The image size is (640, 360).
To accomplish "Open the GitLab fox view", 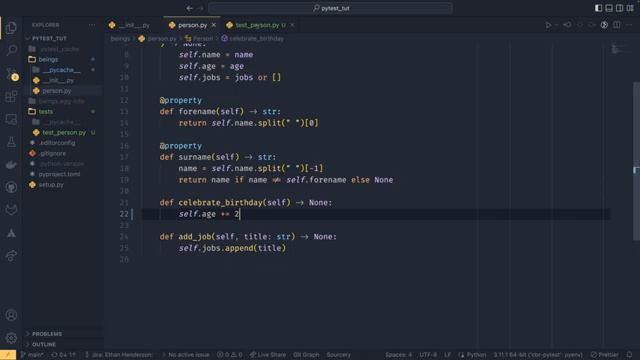I will click(11, 210).
